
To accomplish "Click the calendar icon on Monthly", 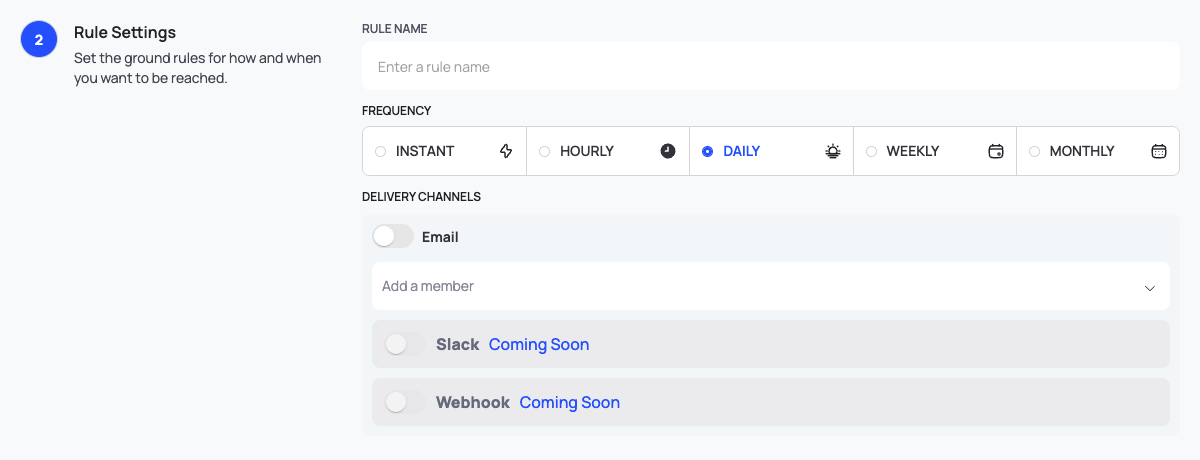I will (1159, 151).
